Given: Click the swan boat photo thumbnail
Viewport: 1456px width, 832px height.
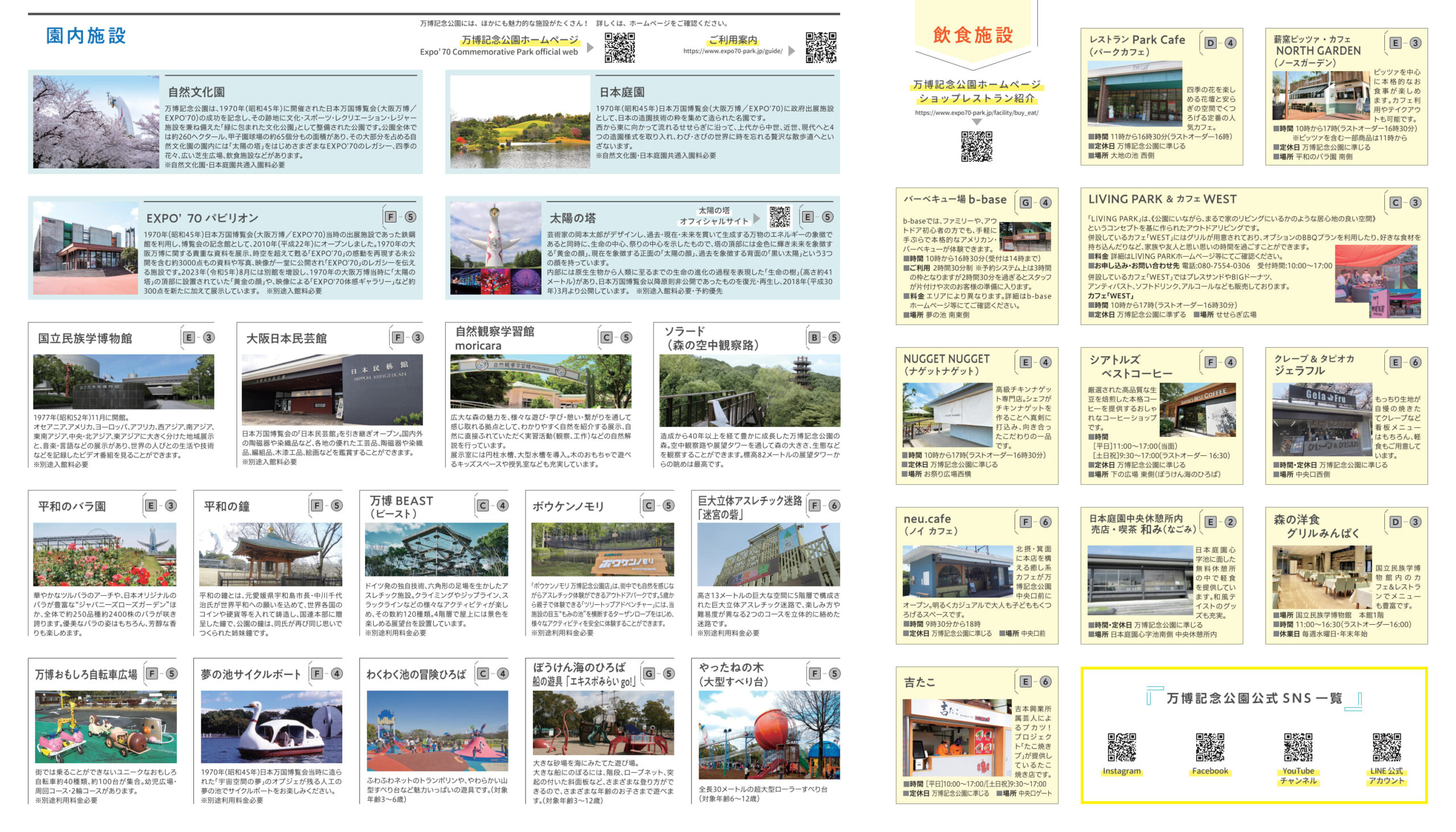Looking at the screenshot, I should click(271, 726).
